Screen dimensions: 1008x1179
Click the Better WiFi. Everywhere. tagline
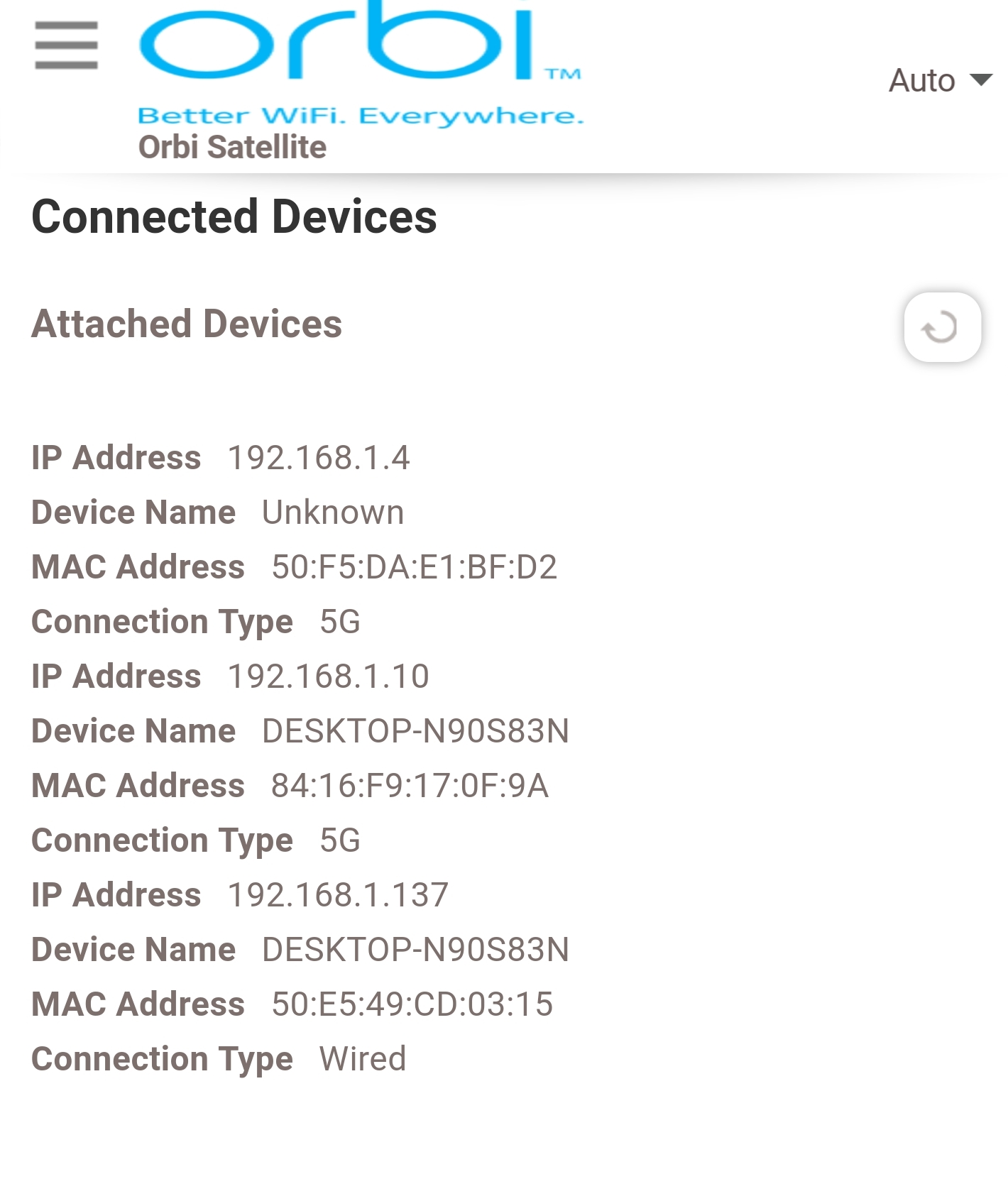pyautogui.click(x=360, y=116)
